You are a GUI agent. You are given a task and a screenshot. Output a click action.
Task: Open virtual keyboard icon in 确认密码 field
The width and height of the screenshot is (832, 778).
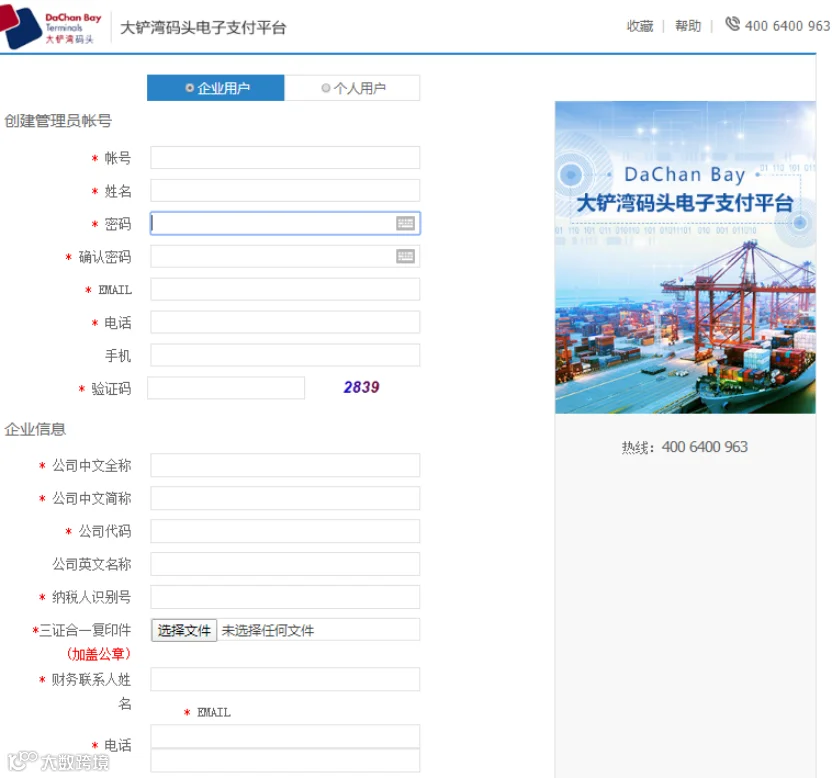click(405, 256)
